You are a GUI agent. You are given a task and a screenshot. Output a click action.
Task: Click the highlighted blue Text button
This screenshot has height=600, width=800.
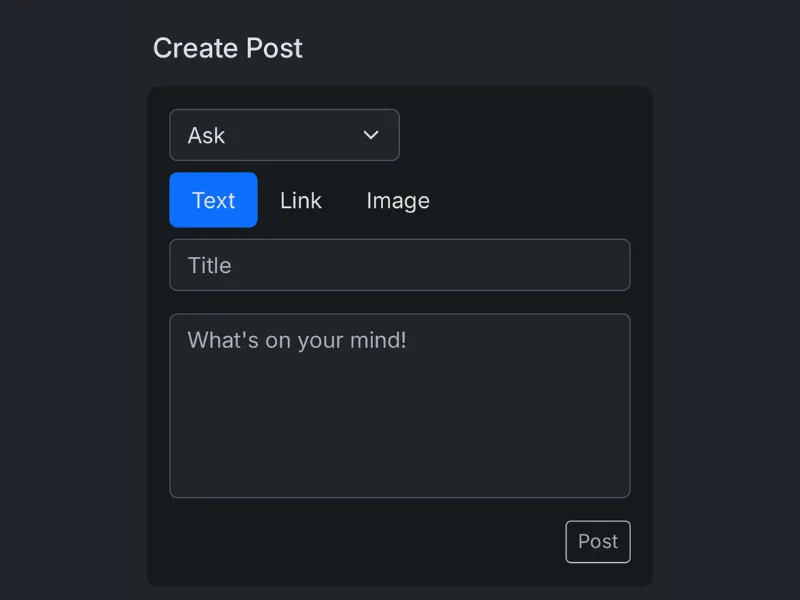click(213, 200)
